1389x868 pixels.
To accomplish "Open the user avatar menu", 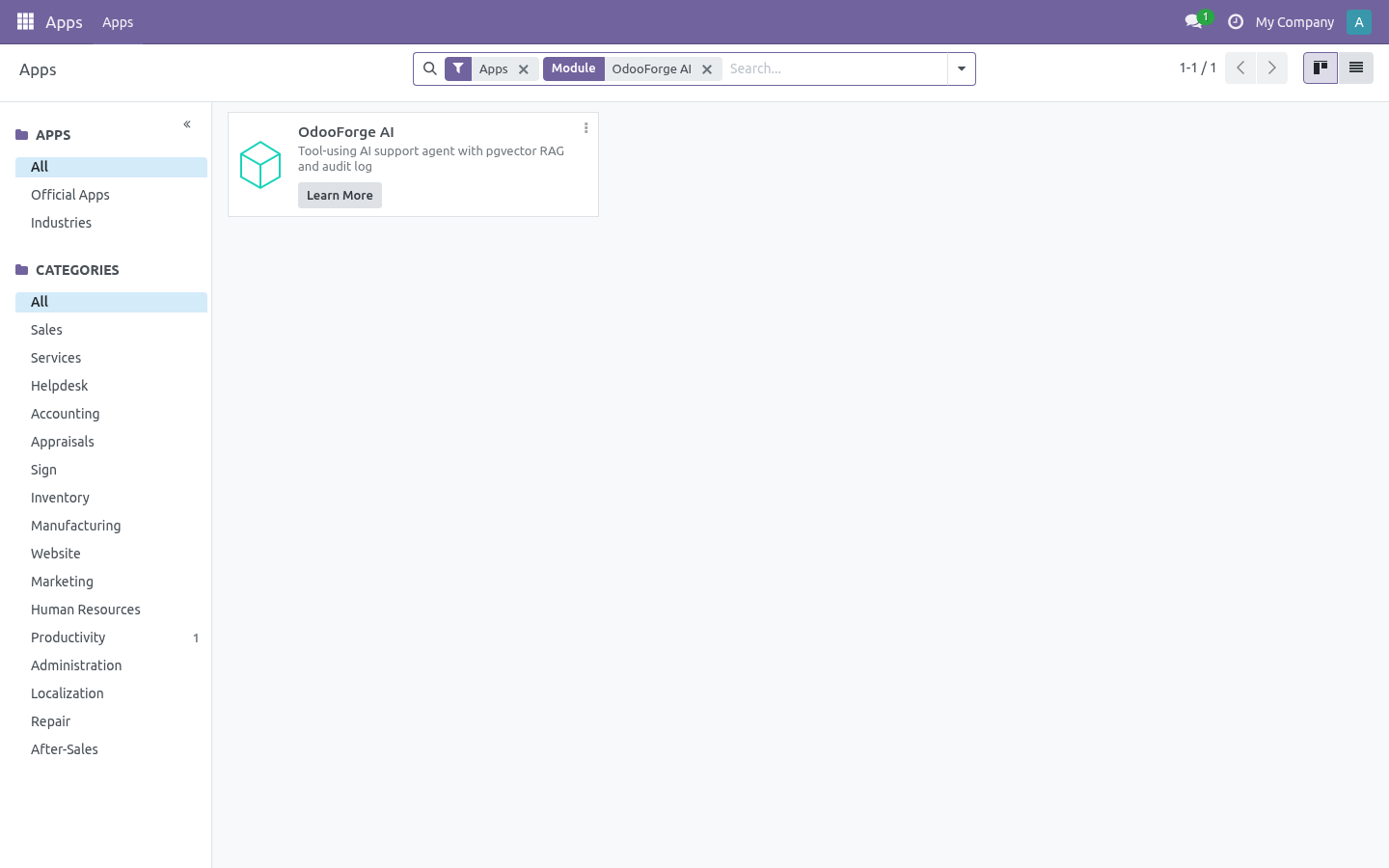I will click(x=1358, y=21).
